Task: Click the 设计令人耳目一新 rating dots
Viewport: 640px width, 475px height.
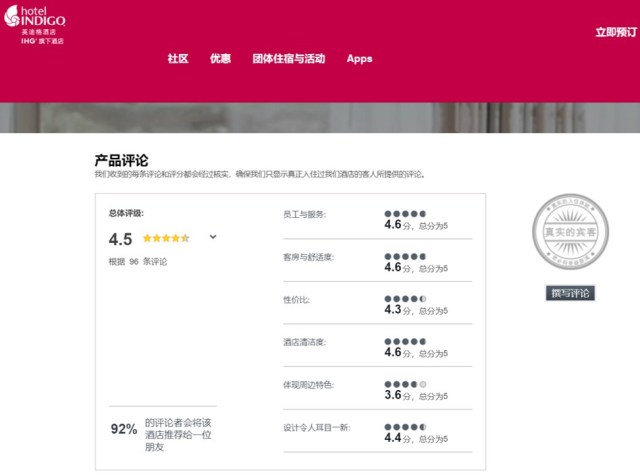Action: [404, 427]
